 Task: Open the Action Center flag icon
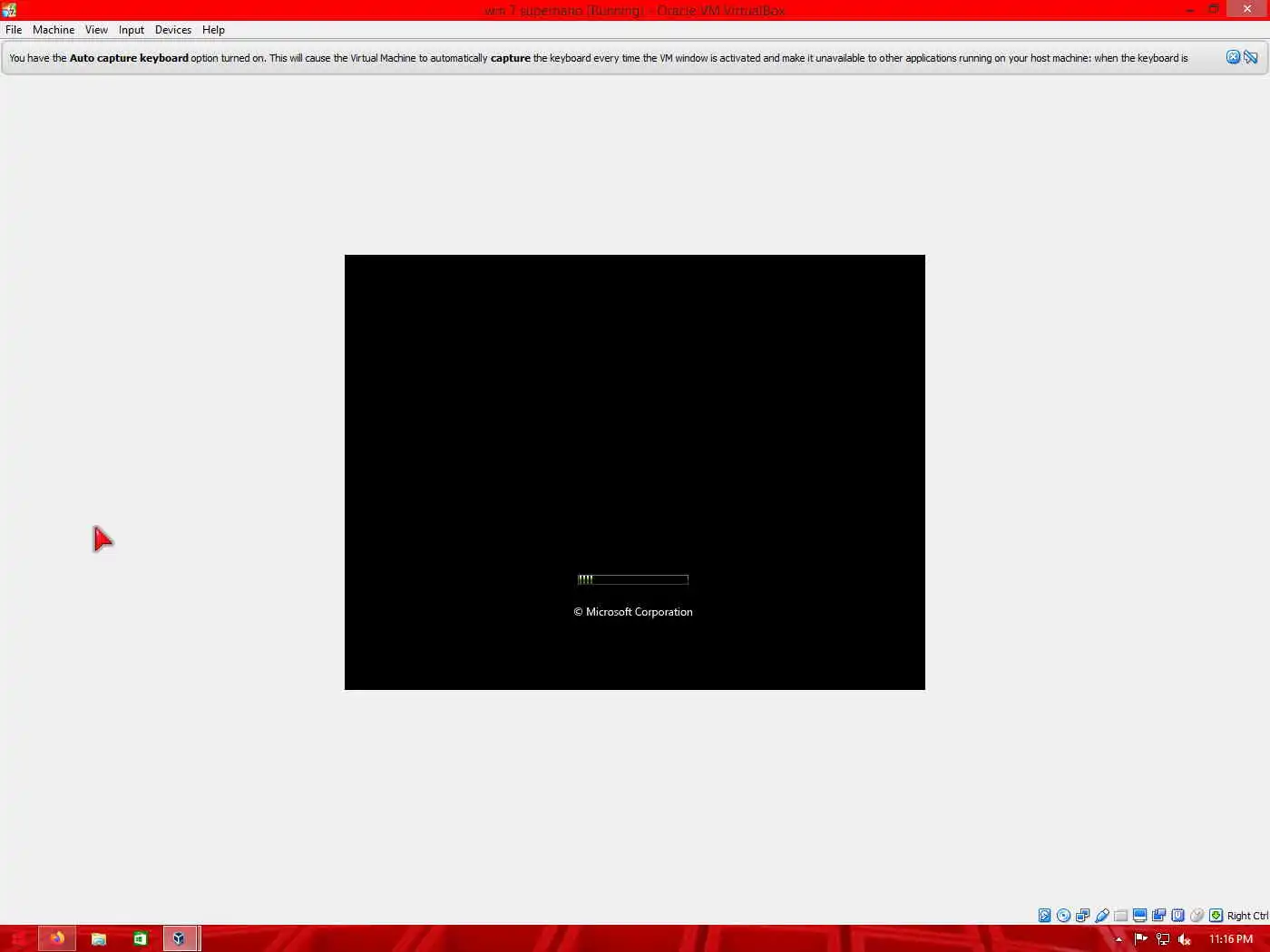1141,939
